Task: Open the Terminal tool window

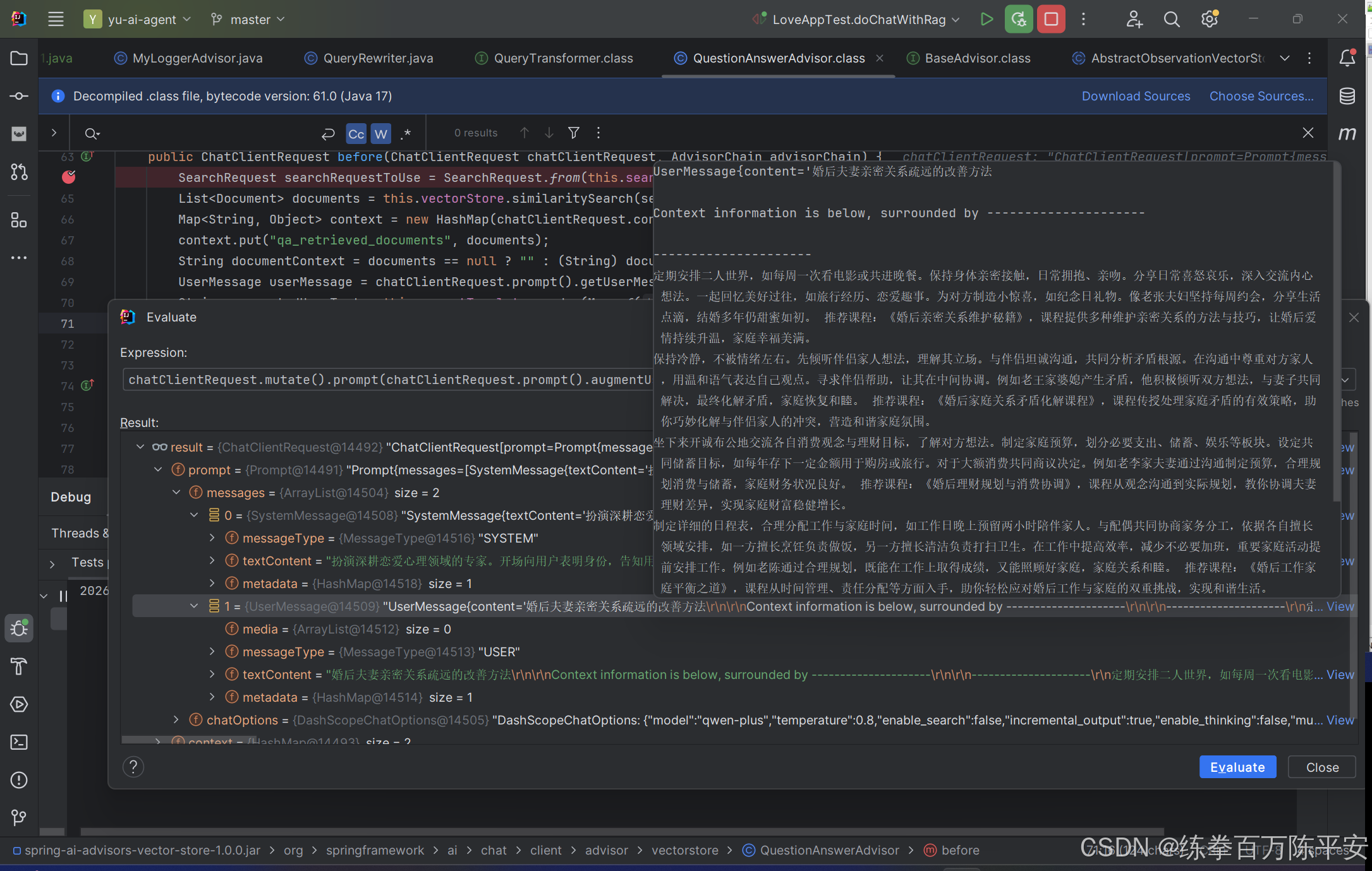Action: click(x=19, y=742)
